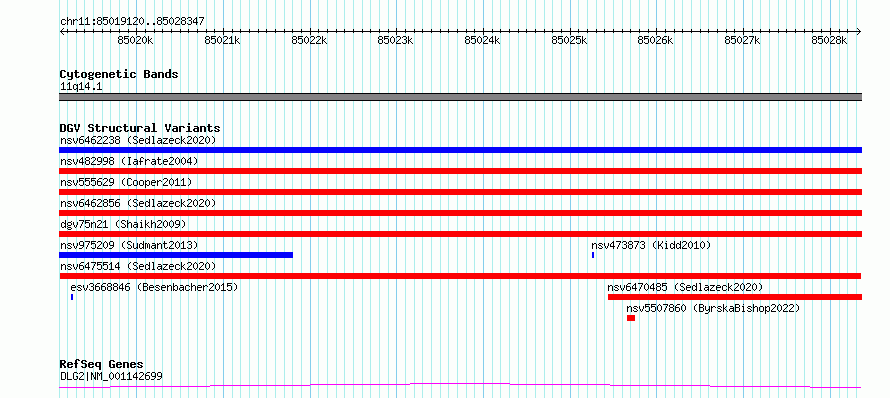The width and height of the screenshot is (890, 398).
Task: Click the esv3668846 (Besenbacher2015) label
Action: tap(154, 287)
